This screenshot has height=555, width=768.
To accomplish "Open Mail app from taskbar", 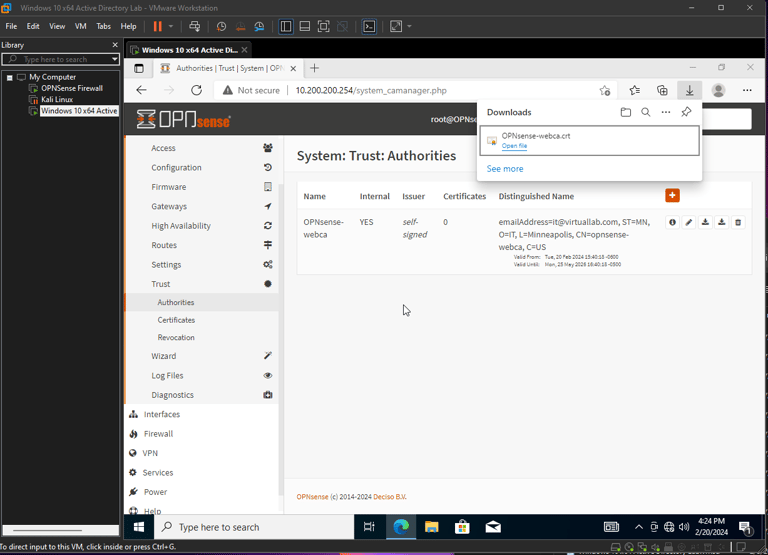I will click(493, 527).
